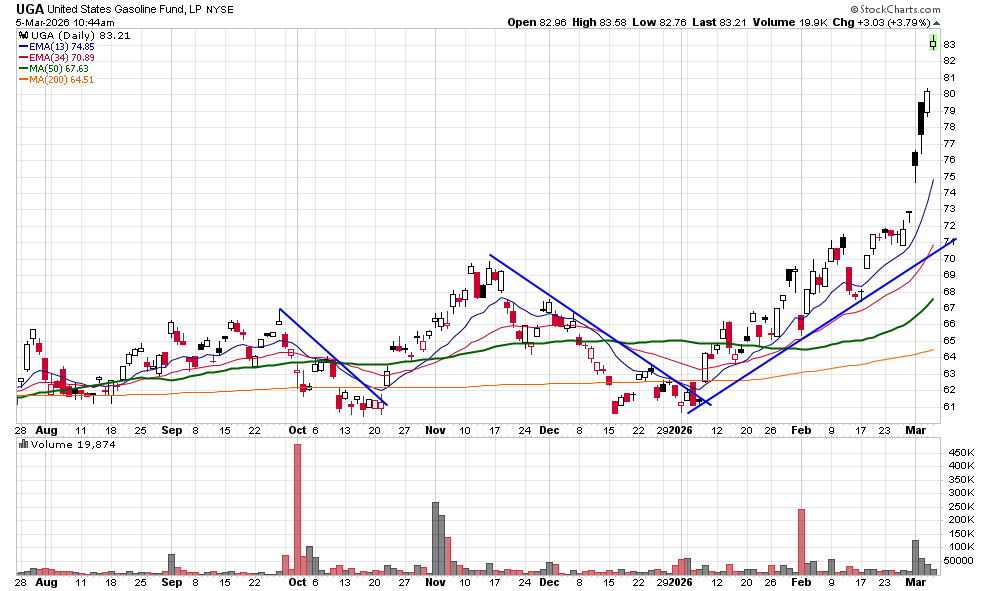Click the 'High 83.58' quote value
The width and height of the screenshot is (990, 591).
point(599,22)
